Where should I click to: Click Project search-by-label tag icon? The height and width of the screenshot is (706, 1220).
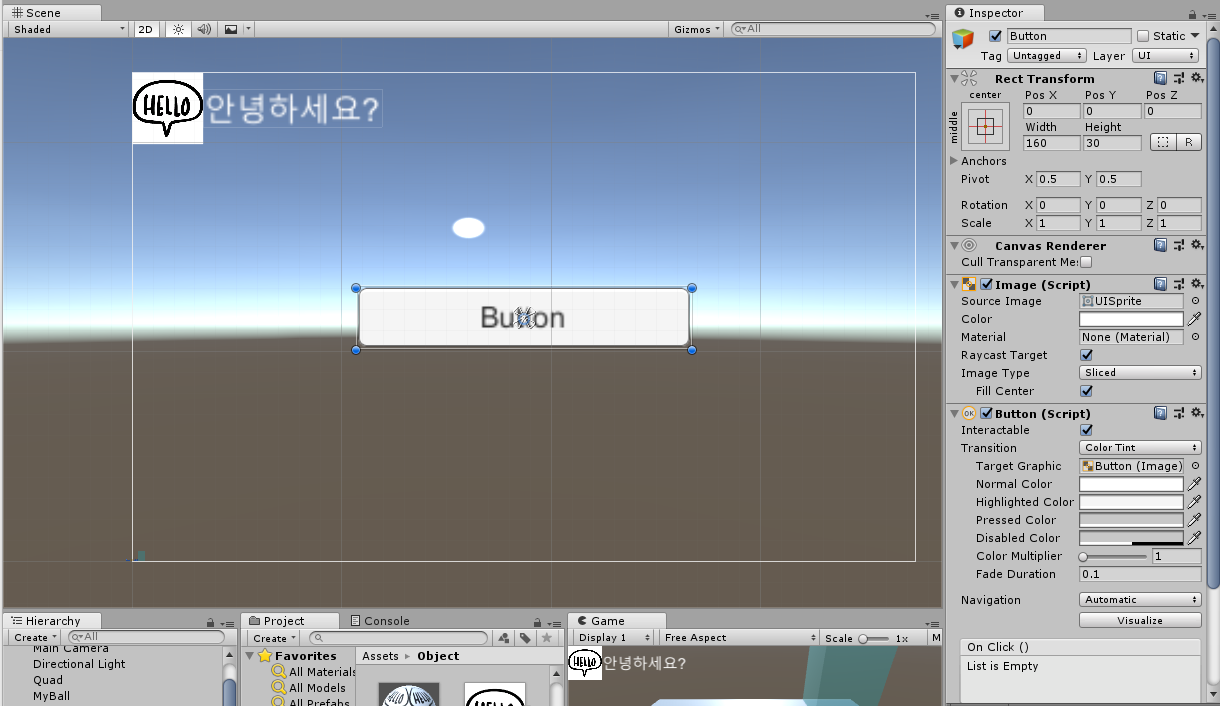pyautogui.click(x=525, y=638)
